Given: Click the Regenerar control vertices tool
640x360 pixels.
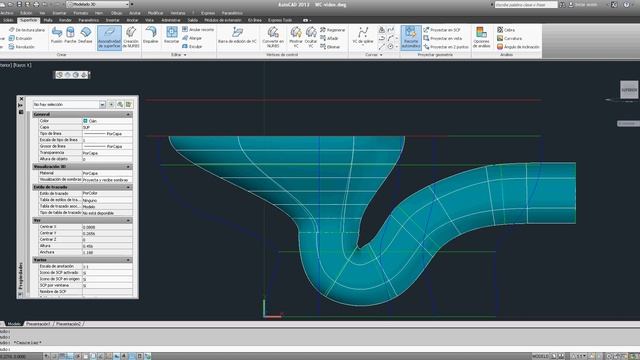Looking at the screenshot, I should 333,30.
